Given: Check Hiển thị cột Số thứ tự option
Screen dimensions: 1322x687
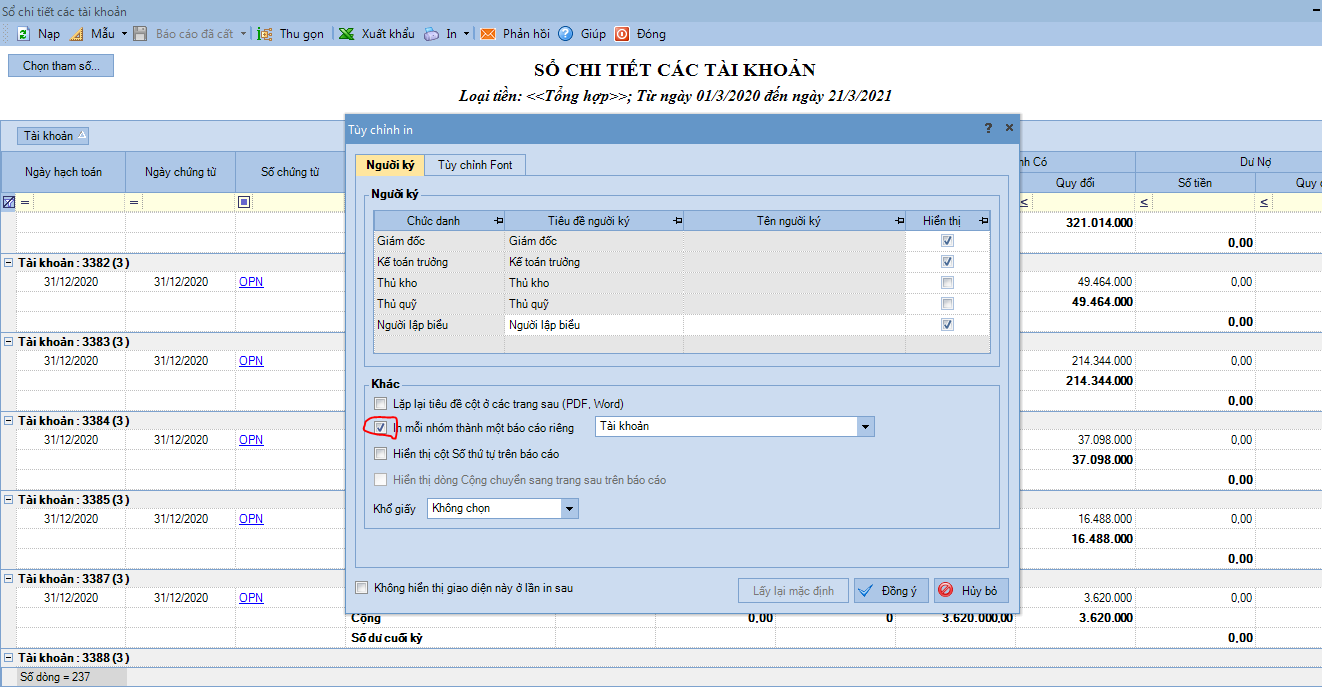Looking at the screenshot, I should point(380,454).
